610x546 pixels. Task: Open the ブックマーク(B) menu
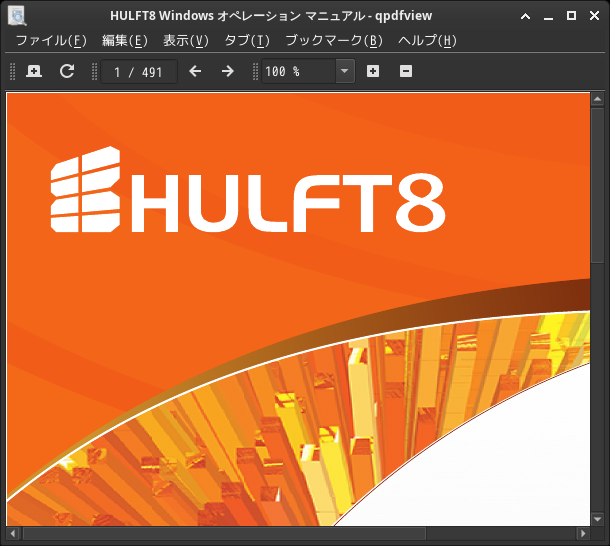pos(333,41)
